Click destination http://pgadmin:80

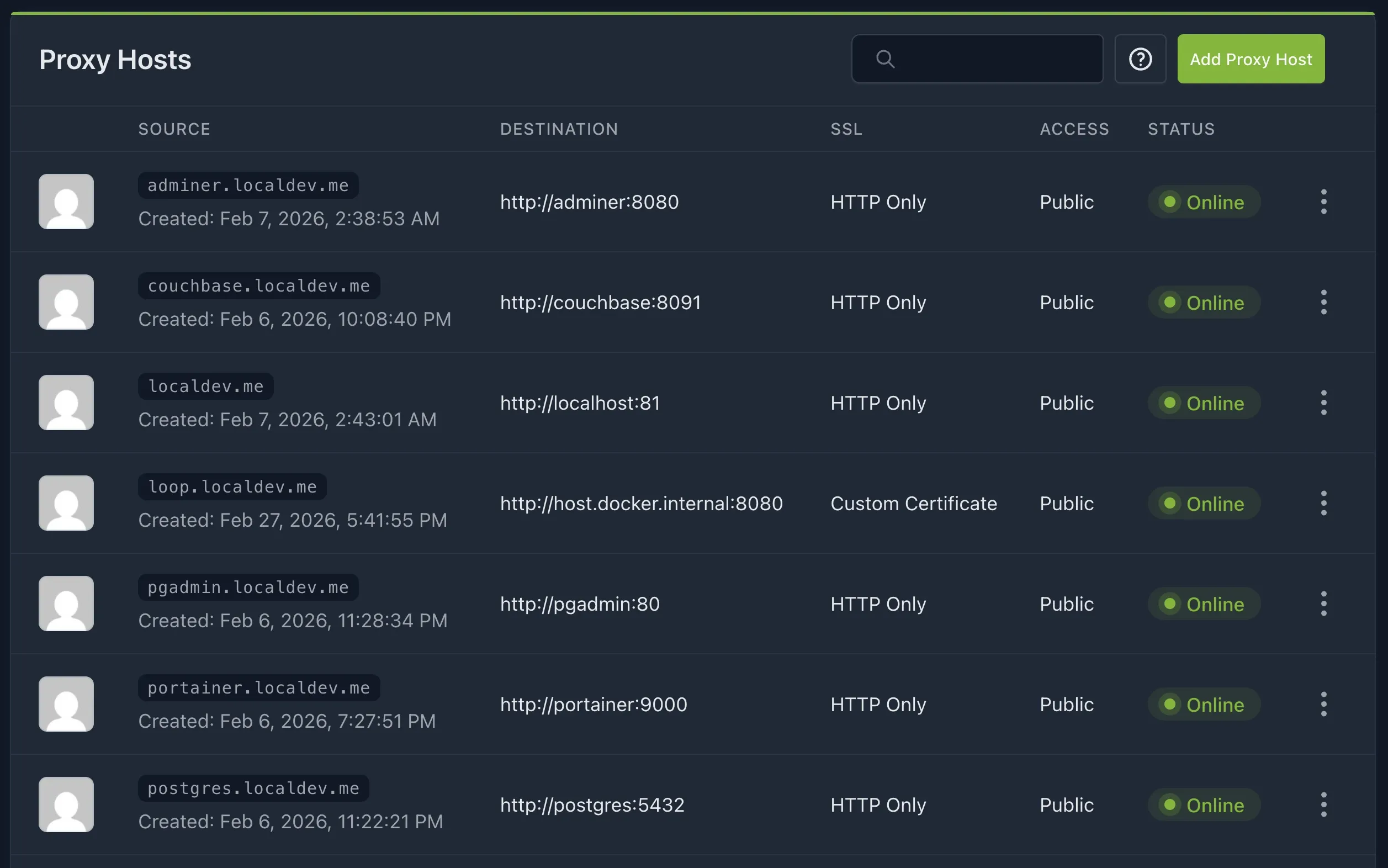(580, 604)
